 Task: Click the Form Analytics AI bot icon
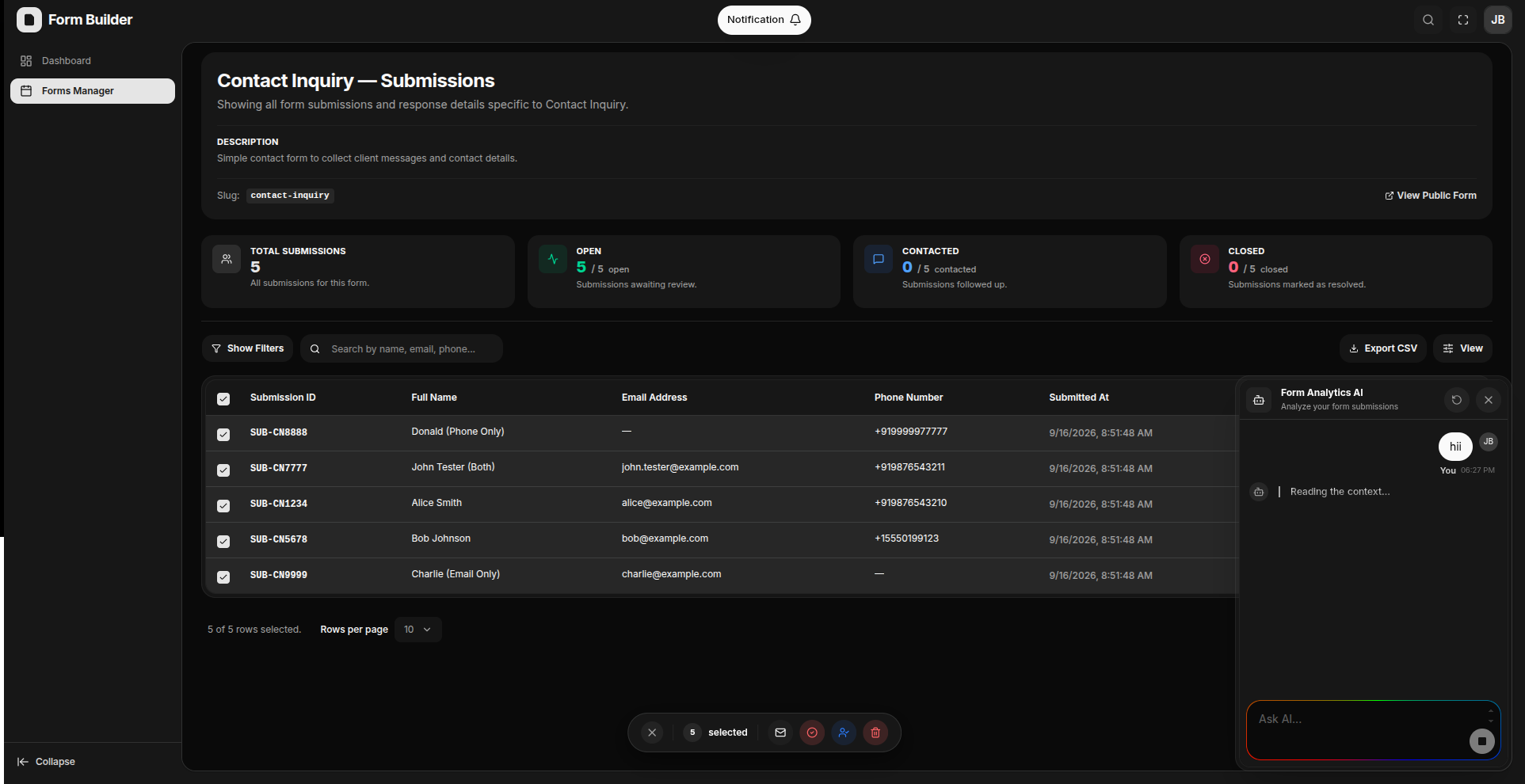(x=1259, y=400)
